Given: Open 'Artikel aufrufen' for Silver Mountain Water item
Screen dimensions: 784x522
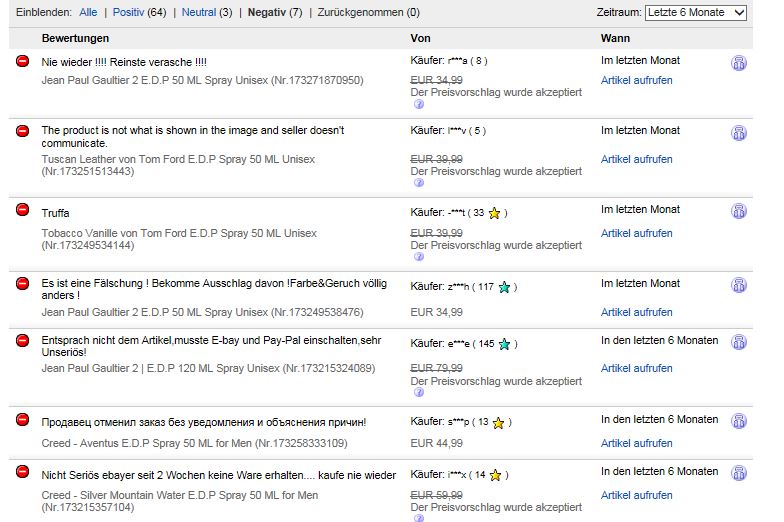Looking at the screenshot, I should [x=636, y=495].
